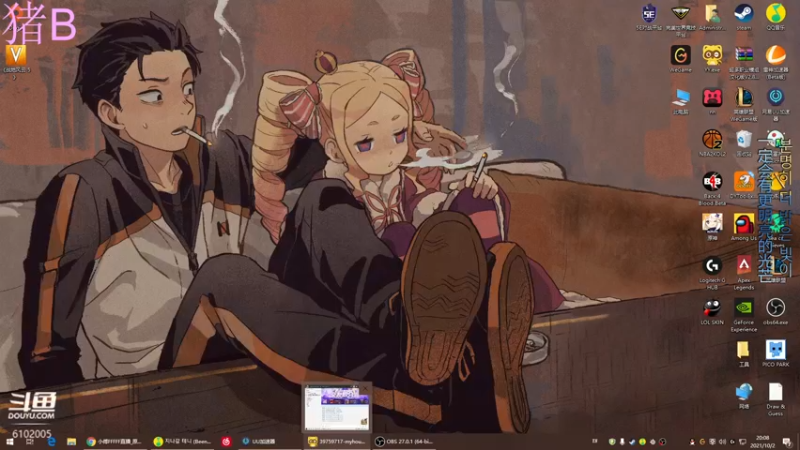
Task: Launch Back 4 Blood Beta
Action: [712, 189]
